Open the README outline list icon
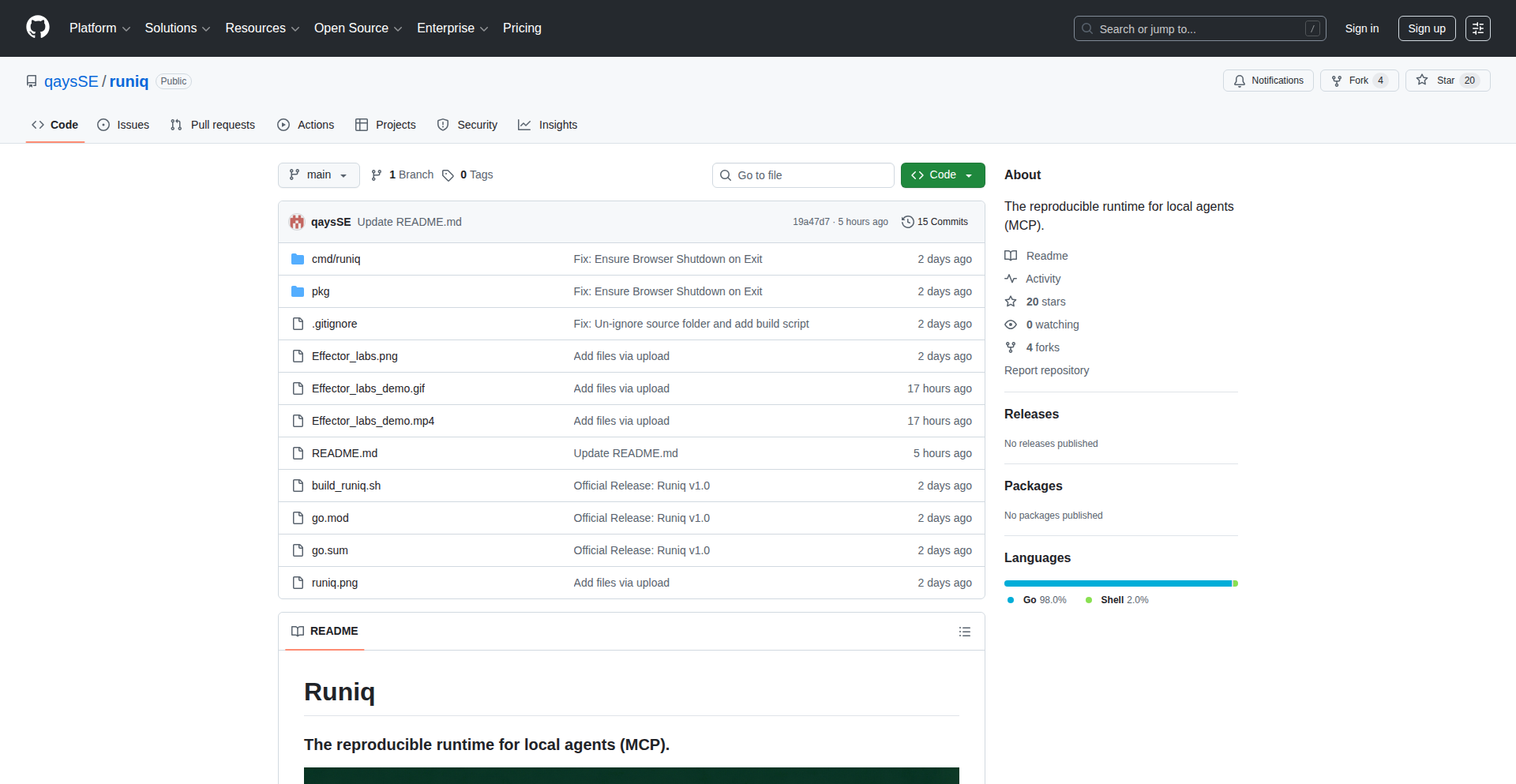 coord(965,632)
